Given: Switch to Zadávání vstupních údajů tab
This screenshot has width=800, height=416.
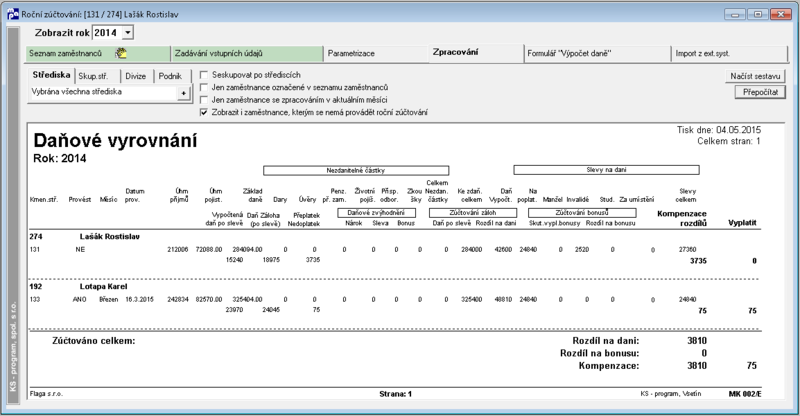Looking at the screenshot, I should click(247, 54).
